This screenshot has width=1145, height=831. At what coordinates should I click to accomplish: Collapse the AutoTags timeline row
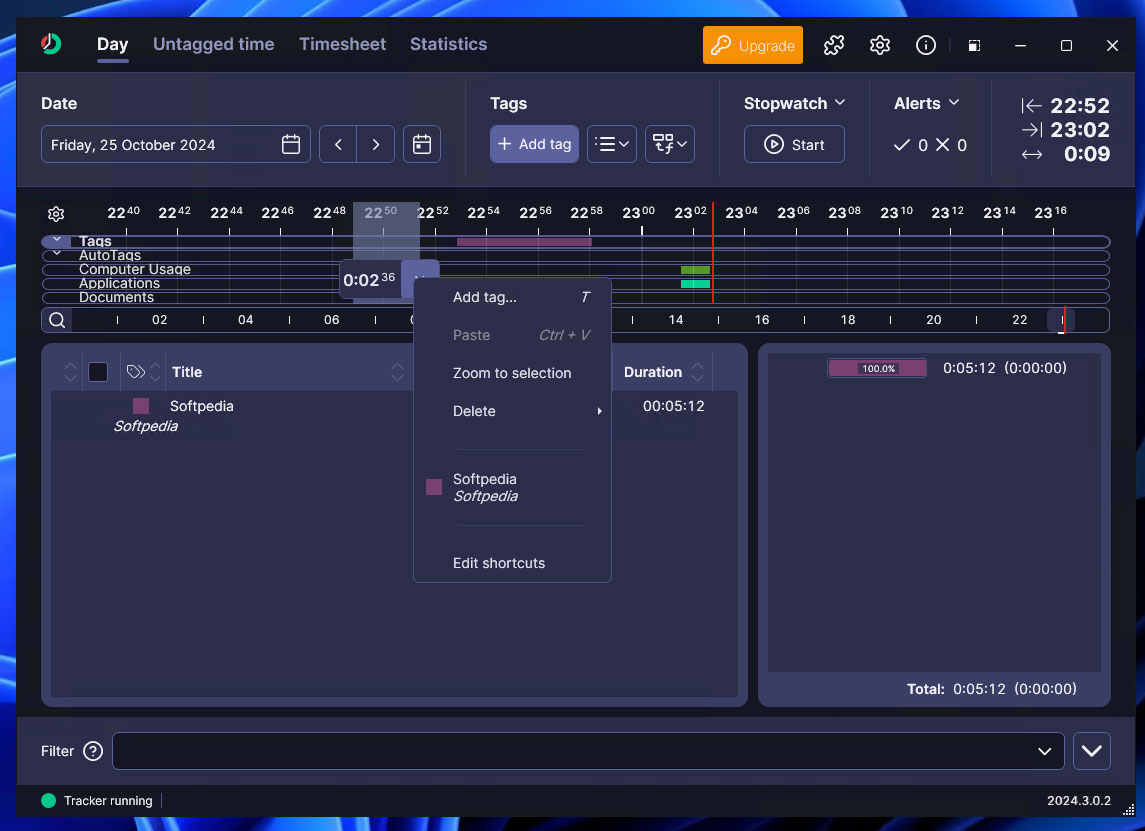coord(57,255)
